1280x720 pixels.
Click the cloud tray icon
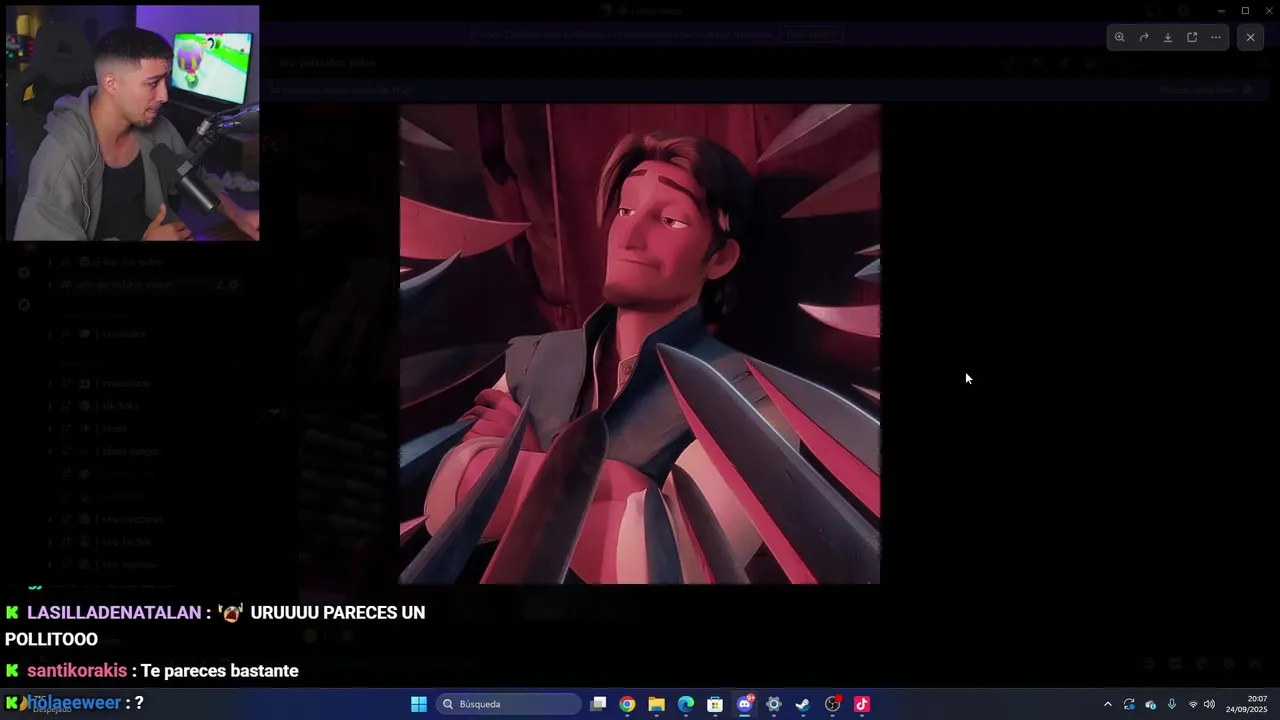coord(1150,704)
